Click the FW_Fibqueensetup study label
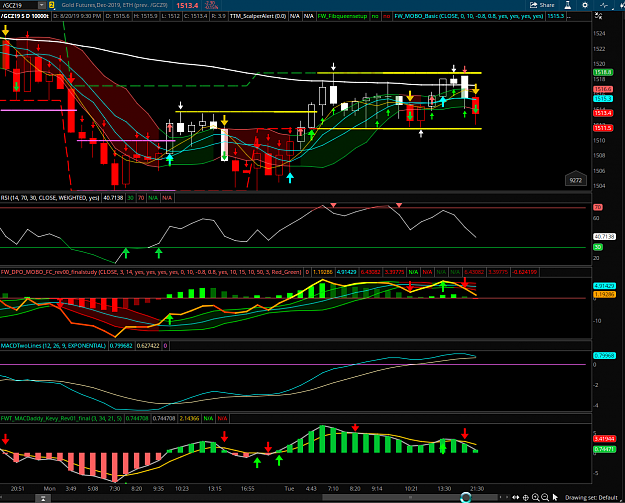Image resolution: width=625 pixels, height=503 pixels. tap(342, 16)
